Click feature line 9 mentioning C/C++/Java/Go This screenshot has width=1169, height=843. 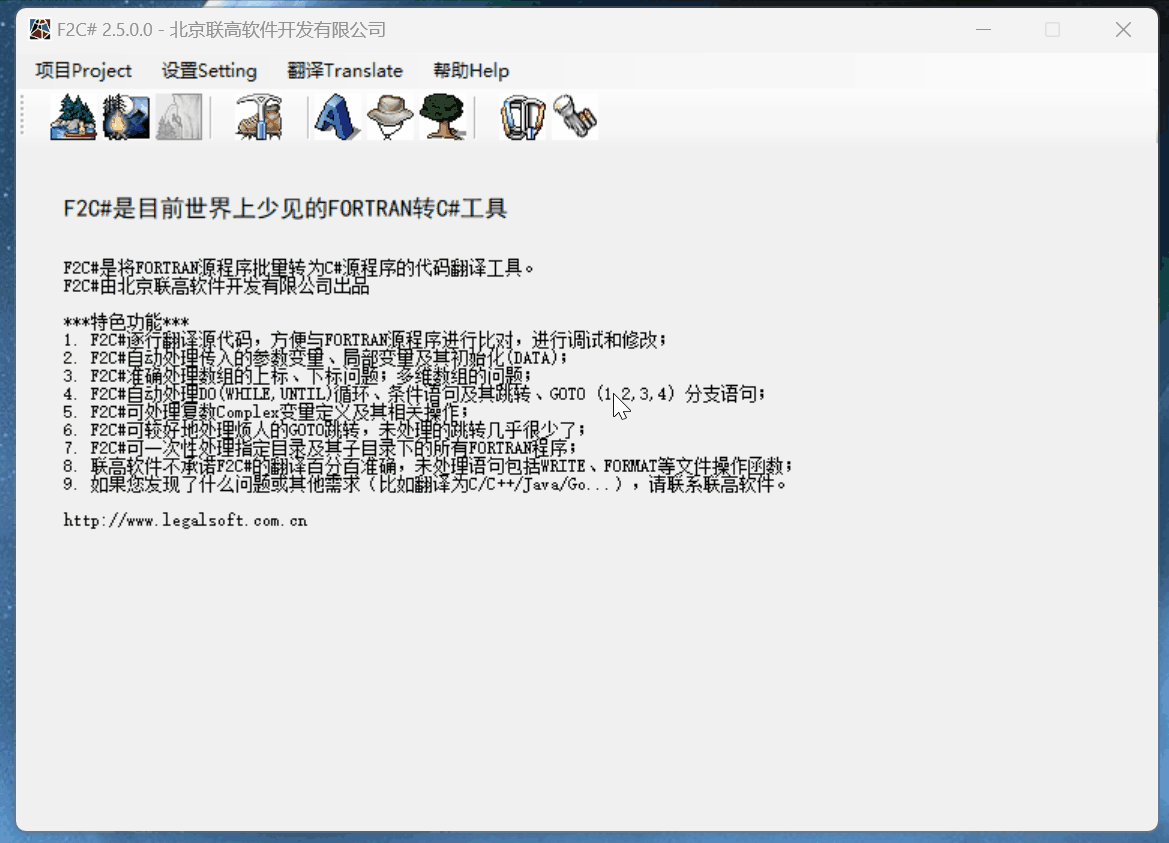425,484
